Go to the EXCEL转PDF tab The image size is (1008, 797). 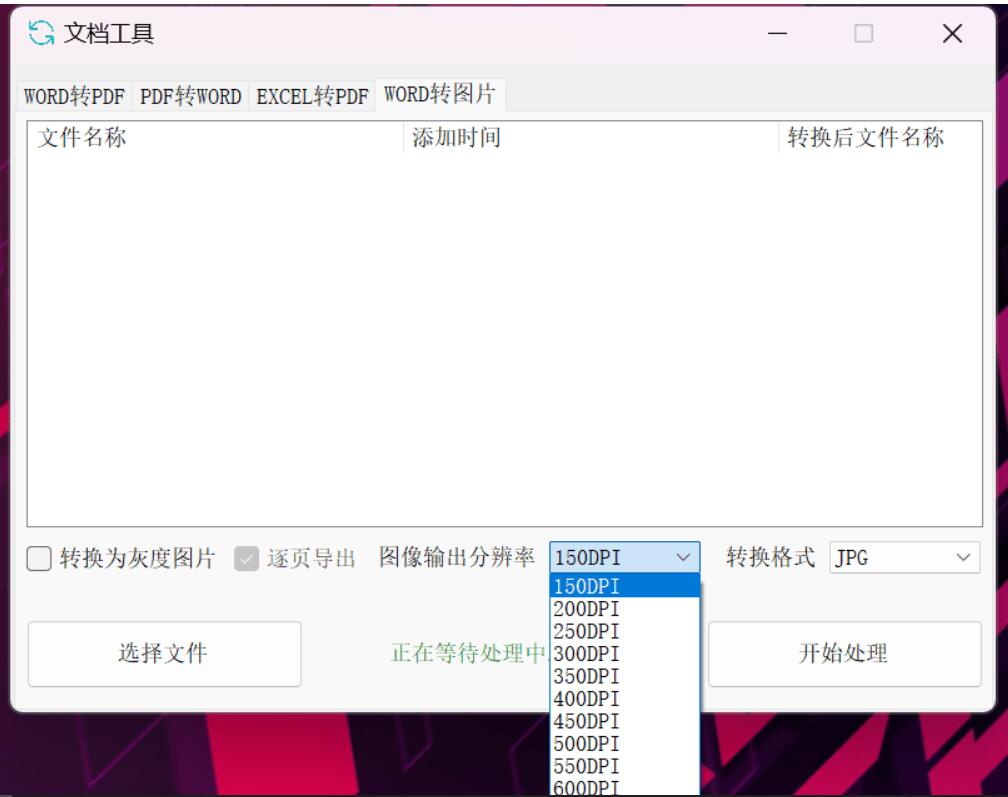312,96
